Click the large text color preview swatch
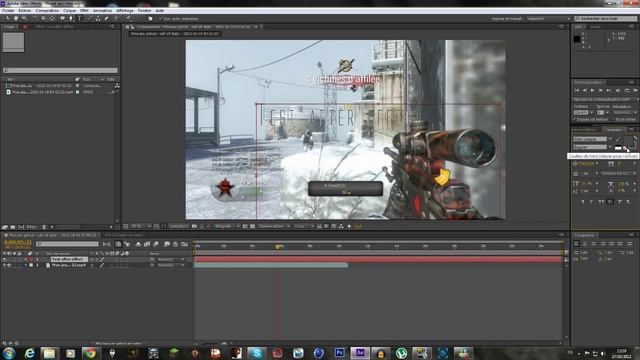 (x=629, y=141)
